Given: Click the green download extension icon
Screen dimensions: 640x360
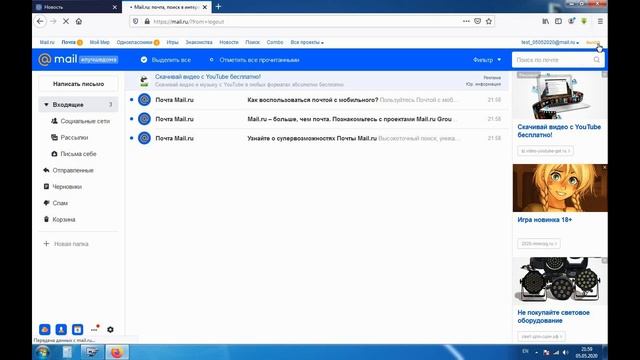Looking at the screenshot, I should pyautogui.click(x=584, y=21).
